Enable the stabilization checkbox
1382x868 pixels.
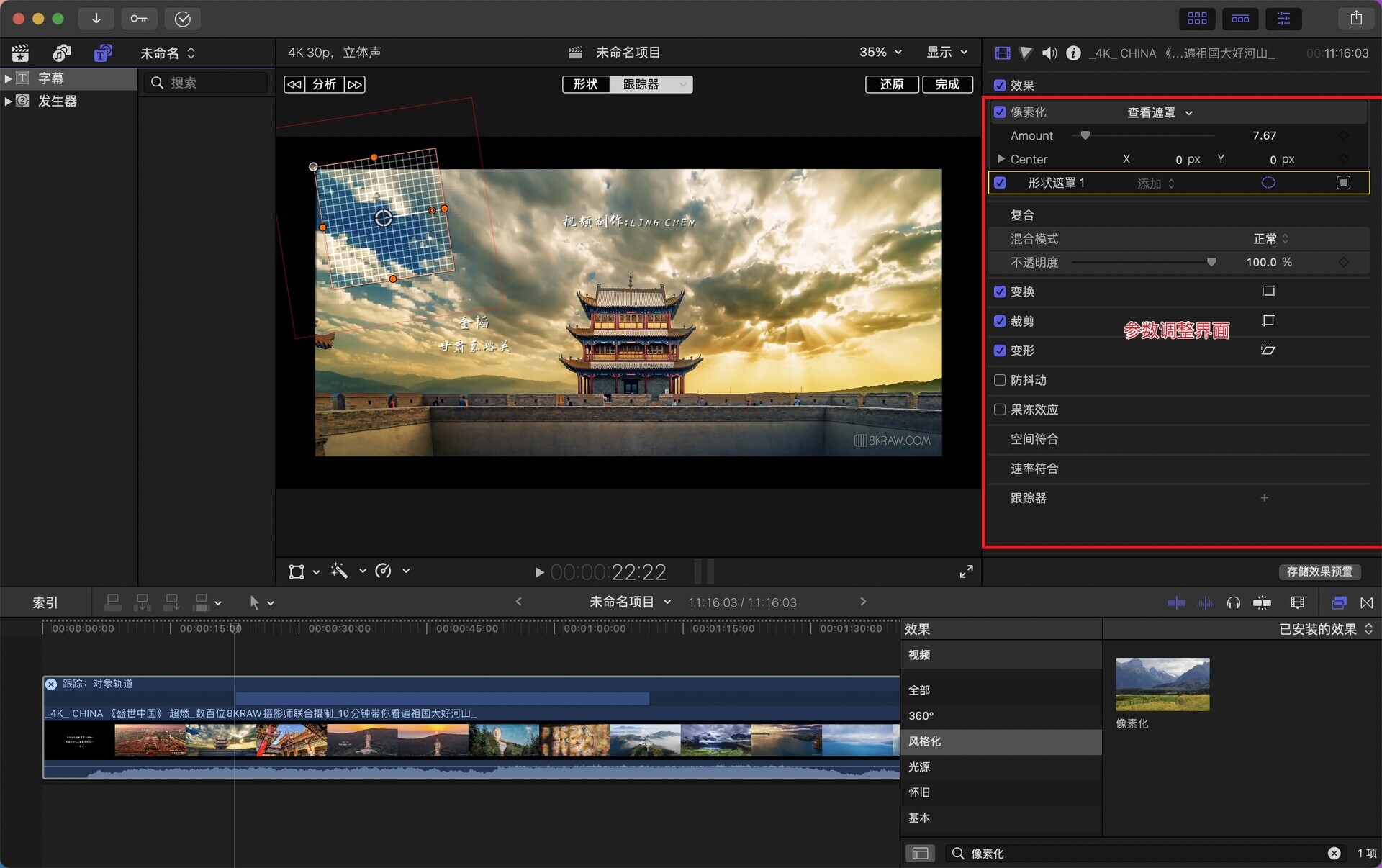coord(1001,380)
